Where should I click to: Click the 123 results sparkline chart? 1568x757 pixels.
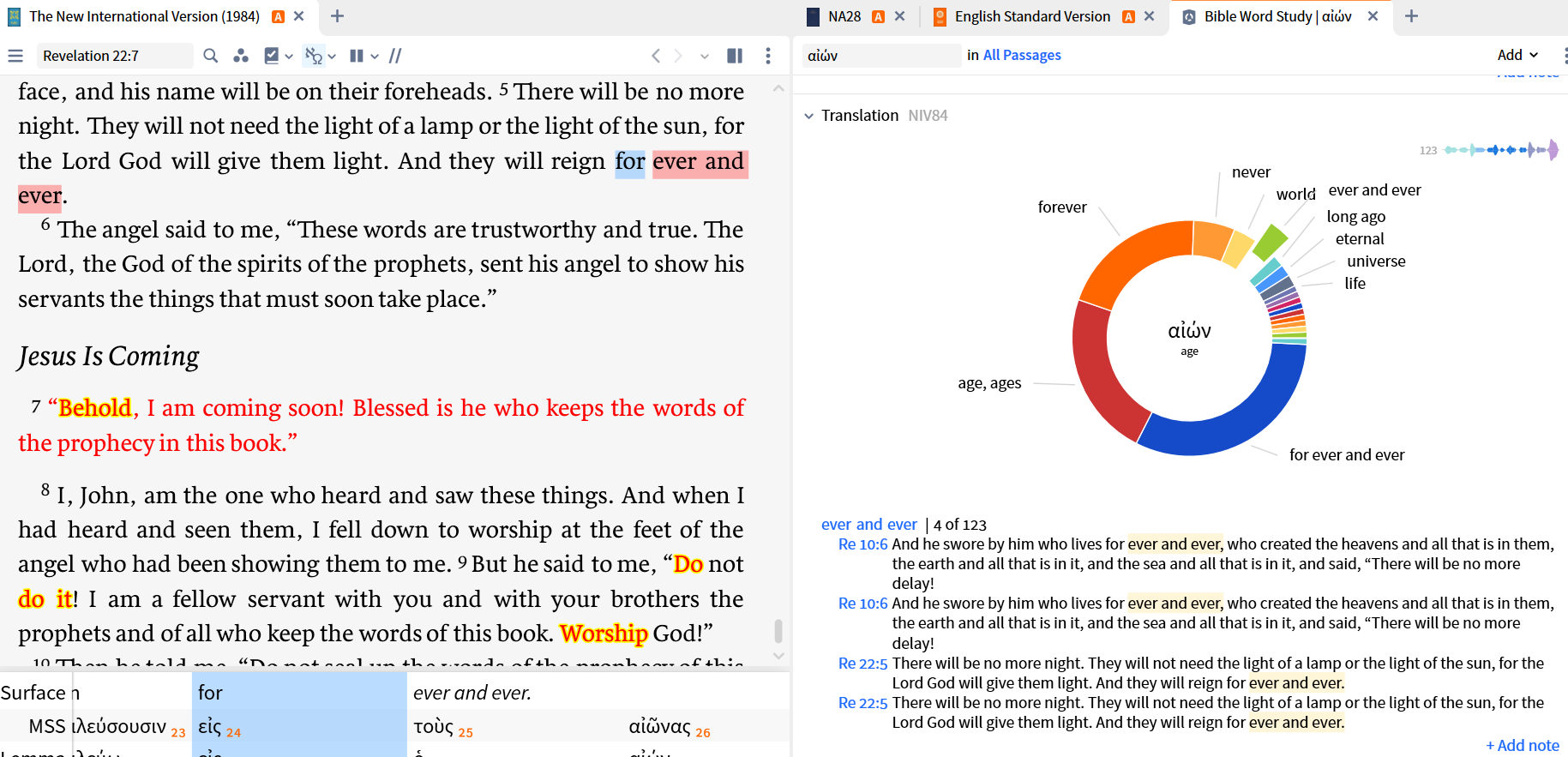point(1500,150)
